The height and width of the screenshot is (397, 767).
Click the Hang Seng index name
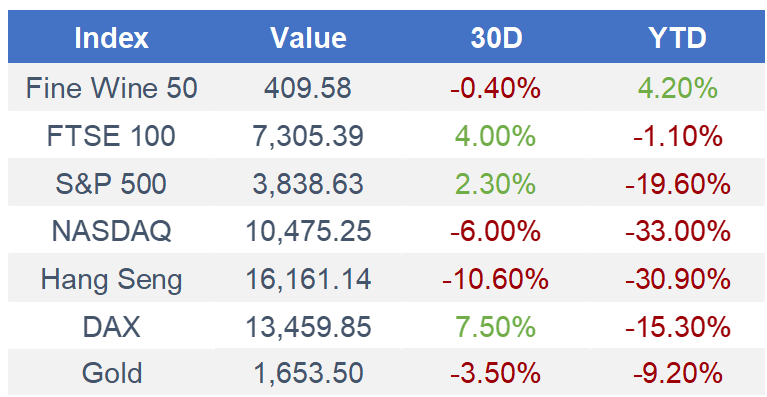(x=112, y=279)
